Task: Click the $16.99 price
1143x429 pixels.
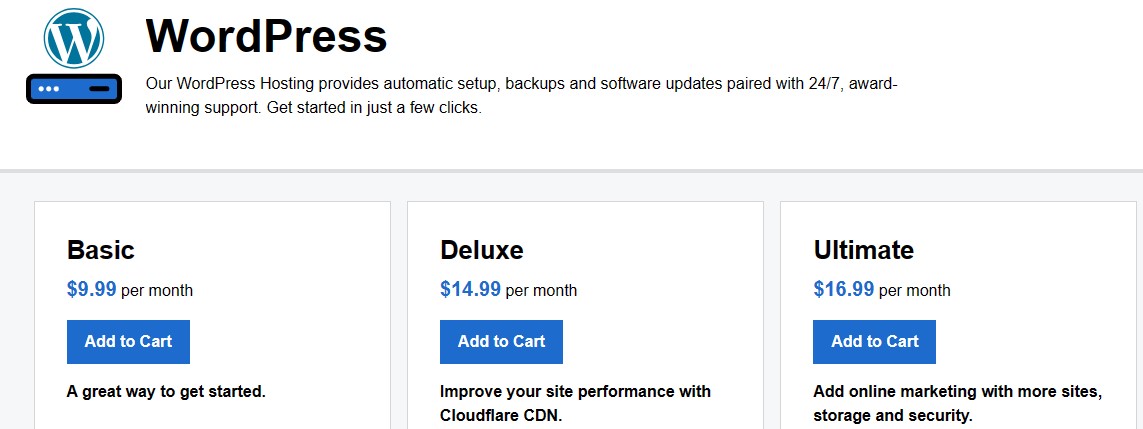Action: 844,289
